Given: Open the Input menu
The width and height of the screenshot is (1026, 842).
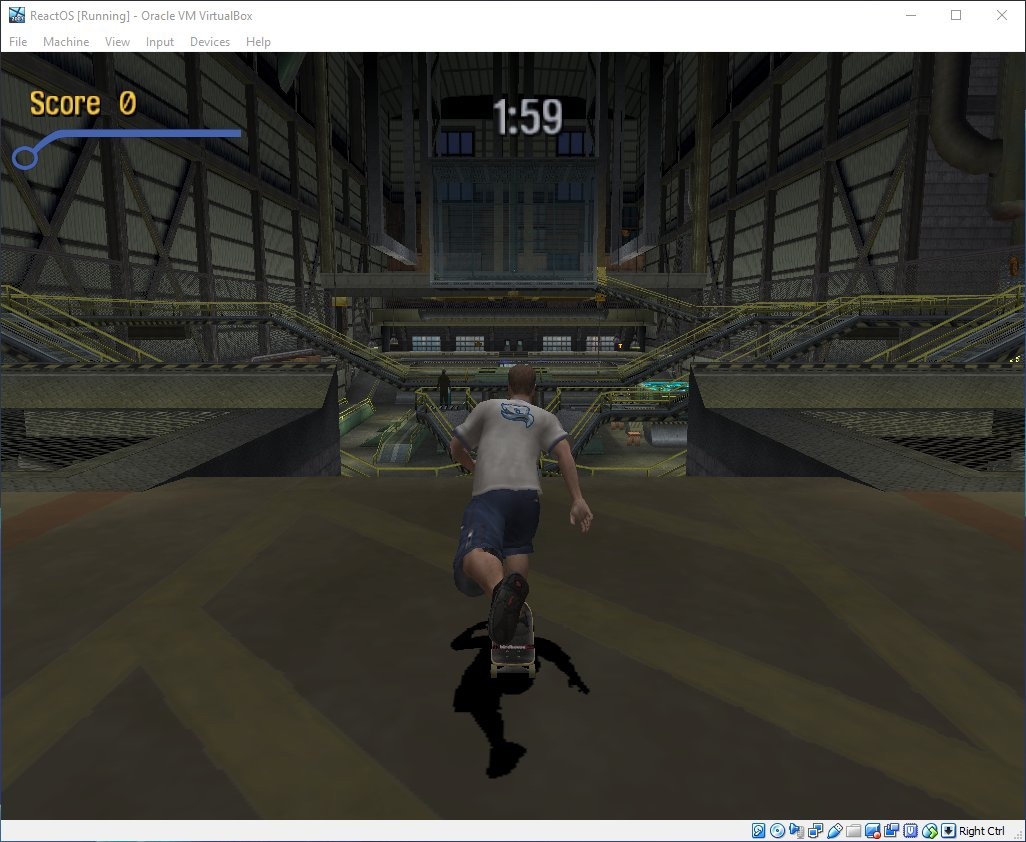Looking at the screenshot, I should click(x=160, y=42).
